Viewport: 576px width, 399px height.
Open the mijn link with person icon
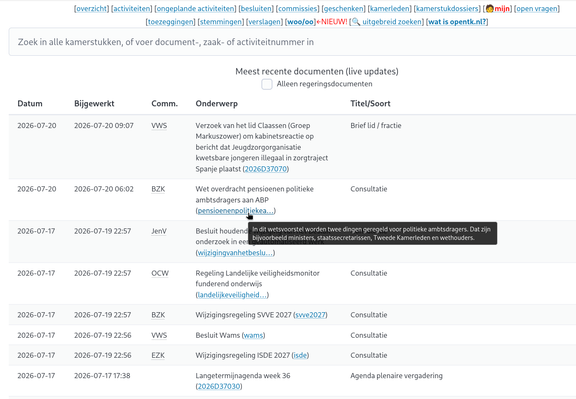[x=498, y=8]
